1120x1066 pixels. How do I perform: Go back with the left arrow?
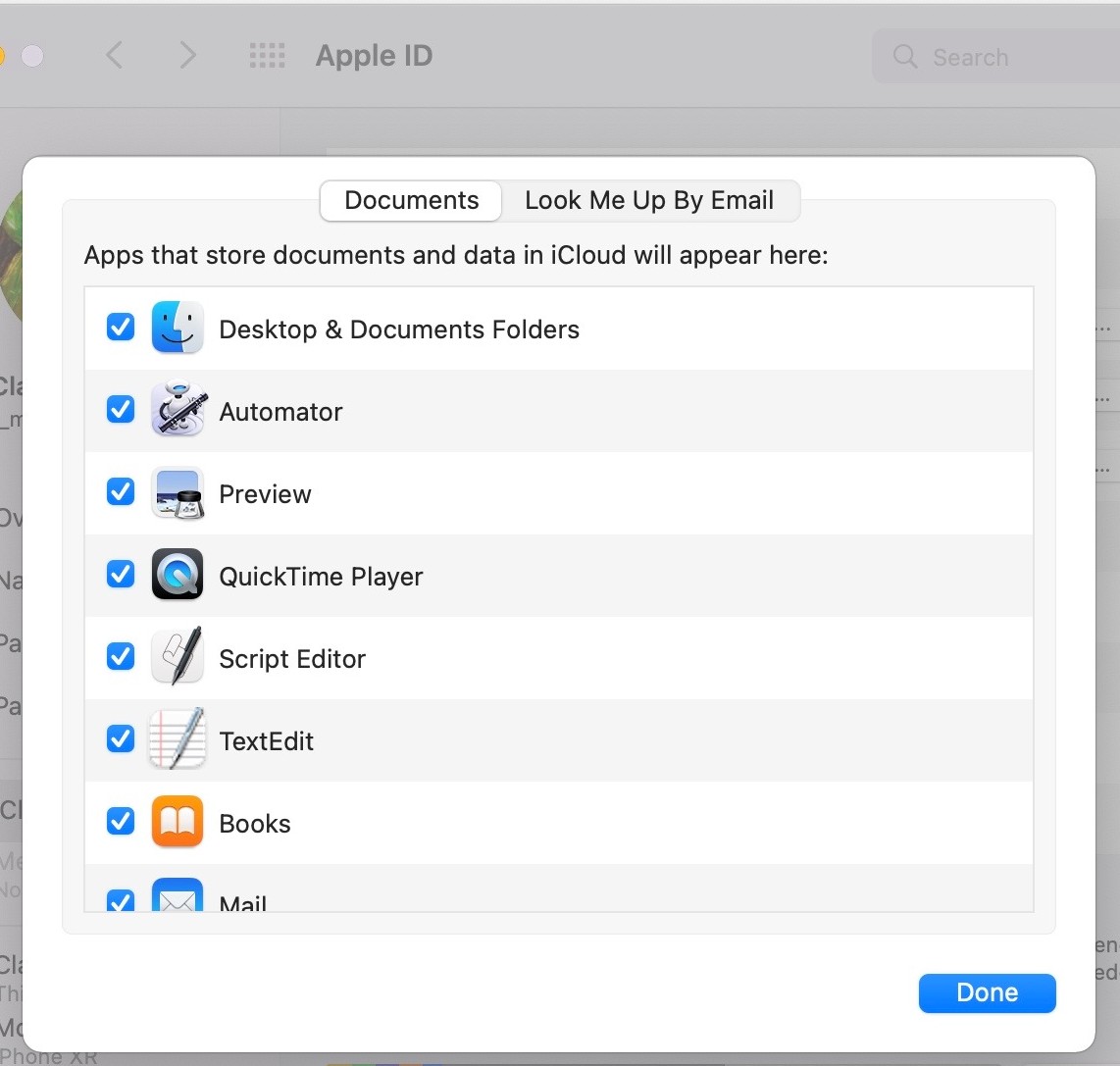[115, 55]
